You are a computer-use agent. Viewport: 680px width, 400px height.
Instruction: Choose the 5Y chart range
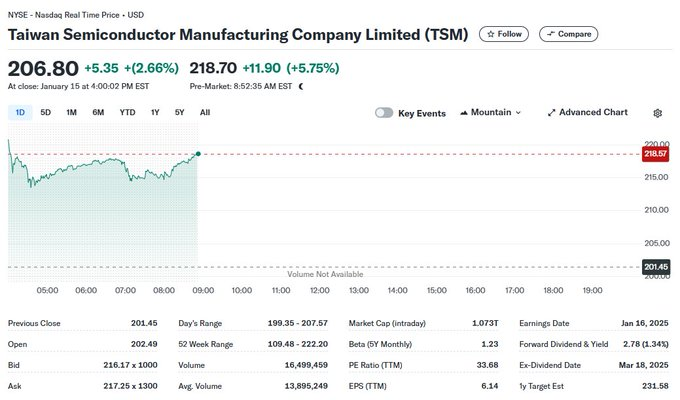click(179, 113)
